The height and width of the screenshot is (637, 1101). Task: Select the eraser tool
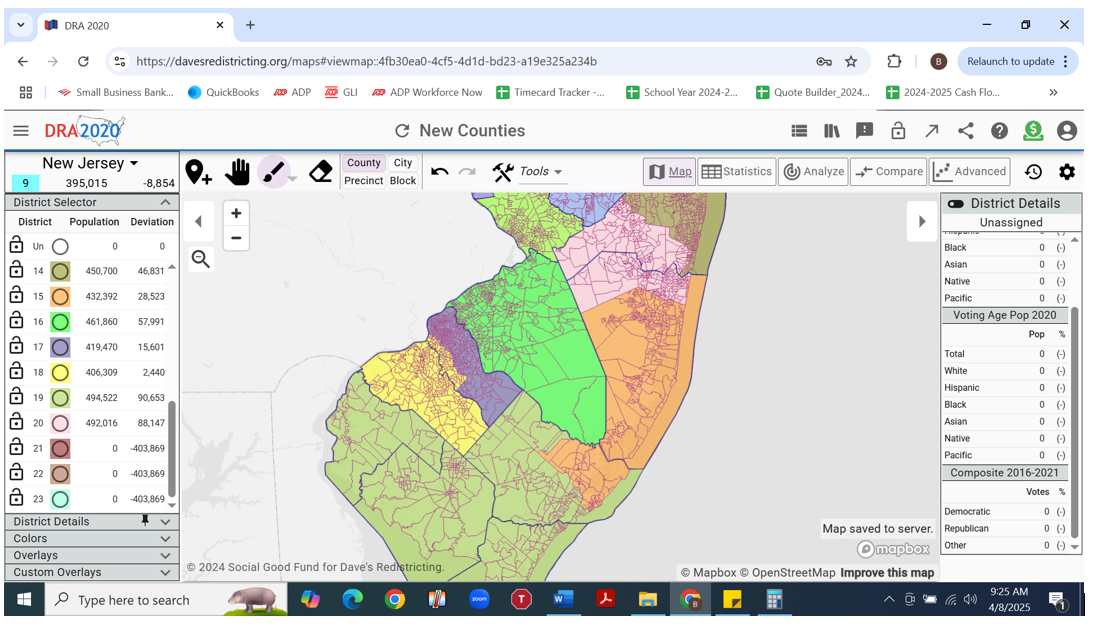[x=320, y=172]
